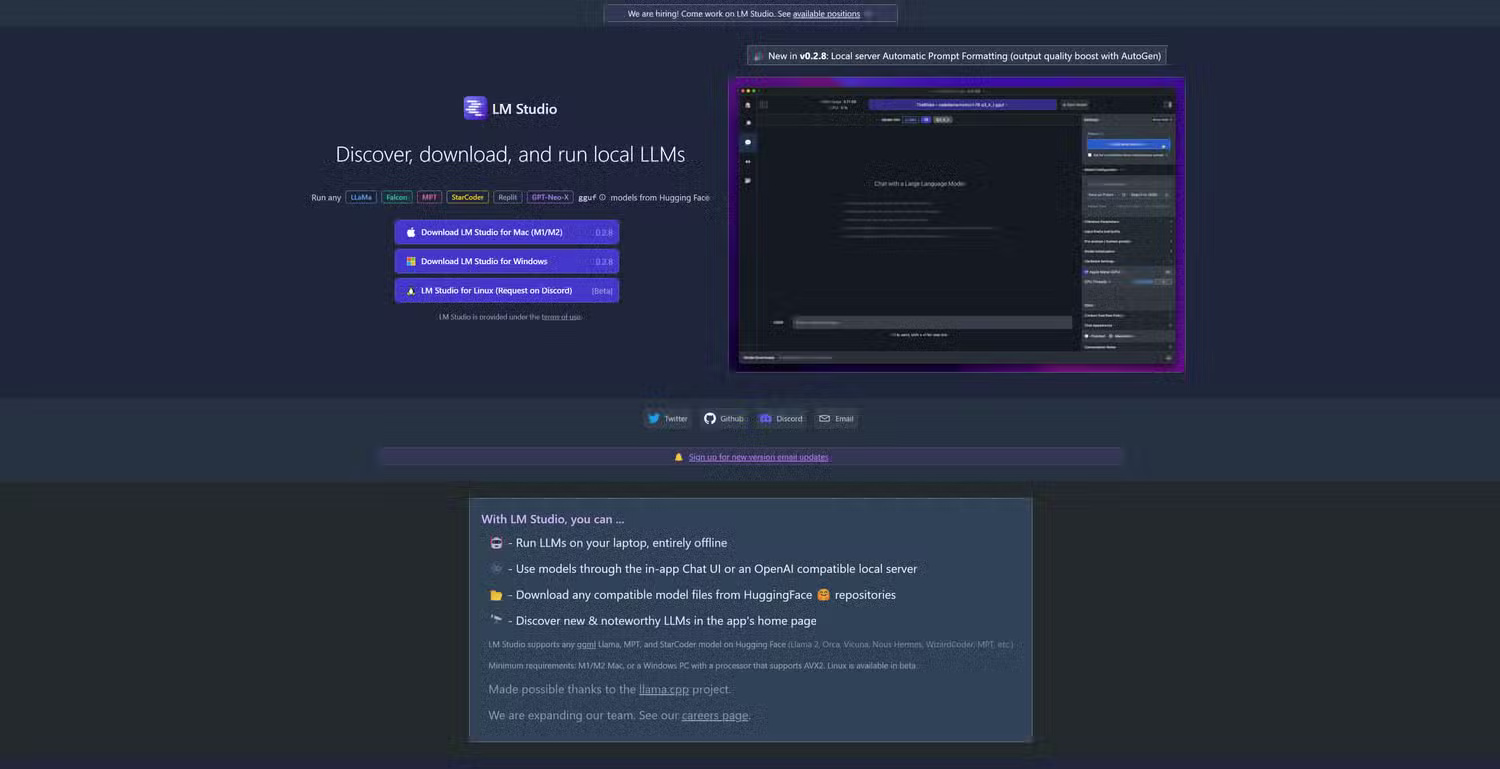The width and height of the screenshot is (1500, 769).
Task: Click the "With LM Studio, you can ..." heading
Action: point(553,519)
